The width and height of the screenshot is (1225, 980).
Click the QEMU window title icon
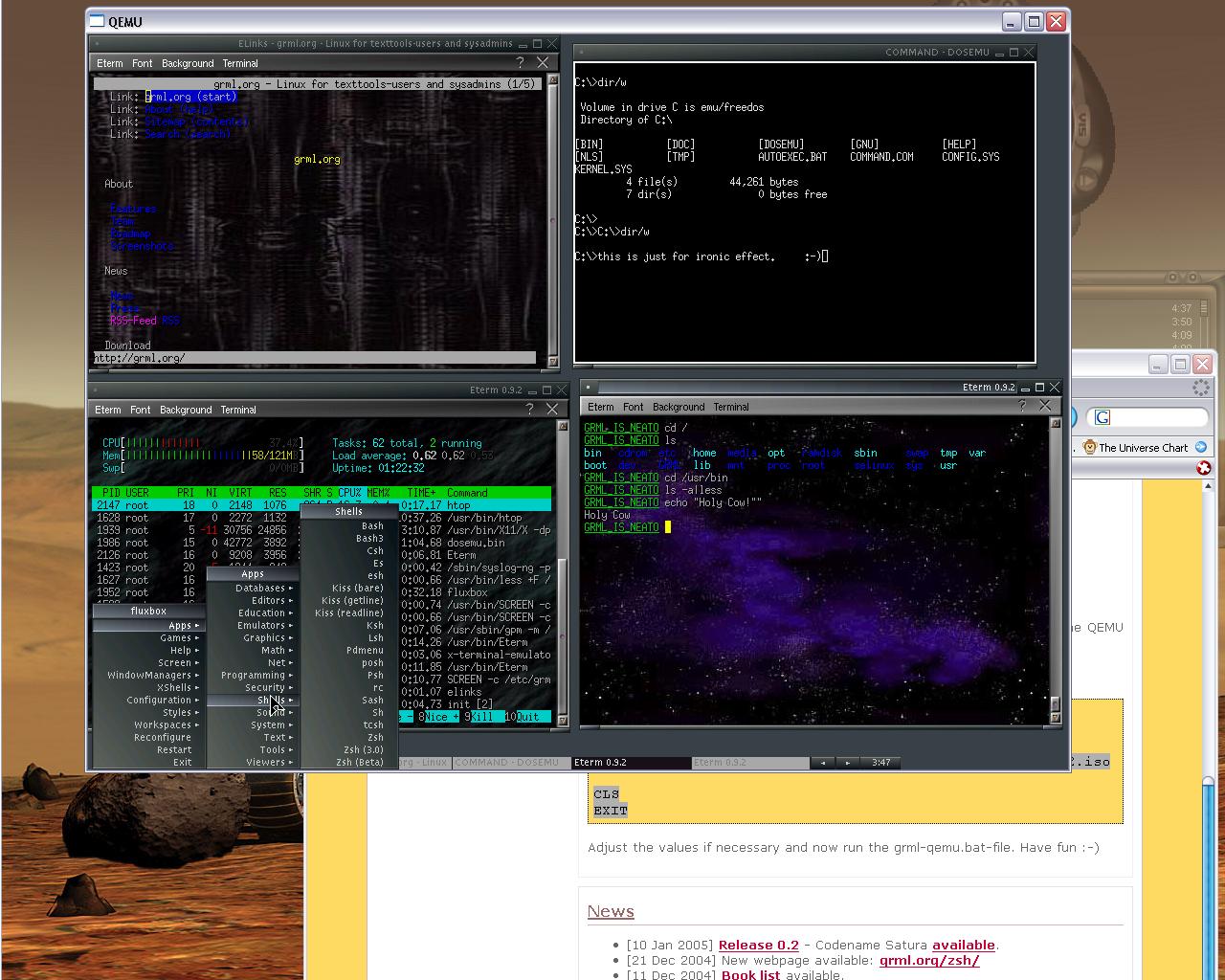97,21
